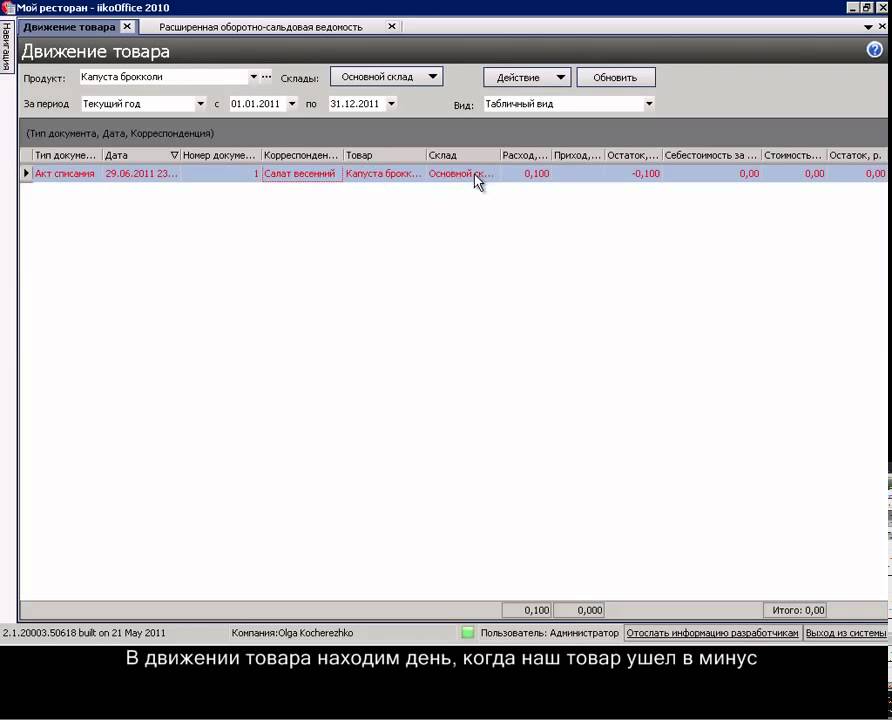Image resolution: width=892 pixels, height=720 pixels.
Task: Switch to Расширенная оборотно-сальдовая ведомость tab
Action: click(261, 27)
